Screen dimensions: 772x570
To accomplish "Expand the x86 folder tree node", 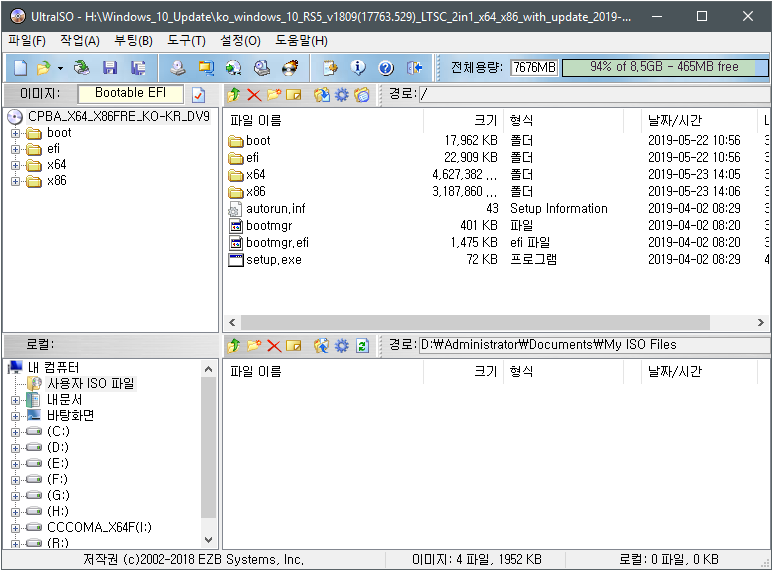I will tap(15, 181).
